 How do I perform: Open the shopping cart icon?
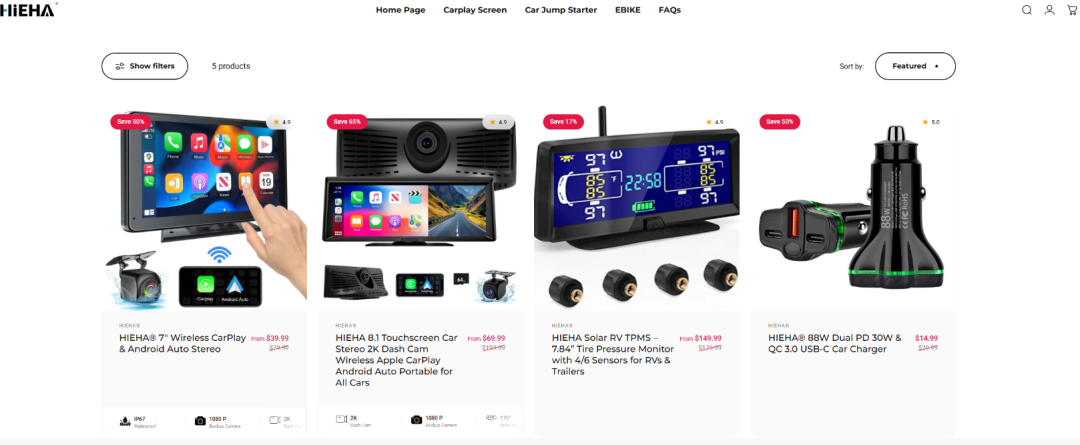point(1072,10)
